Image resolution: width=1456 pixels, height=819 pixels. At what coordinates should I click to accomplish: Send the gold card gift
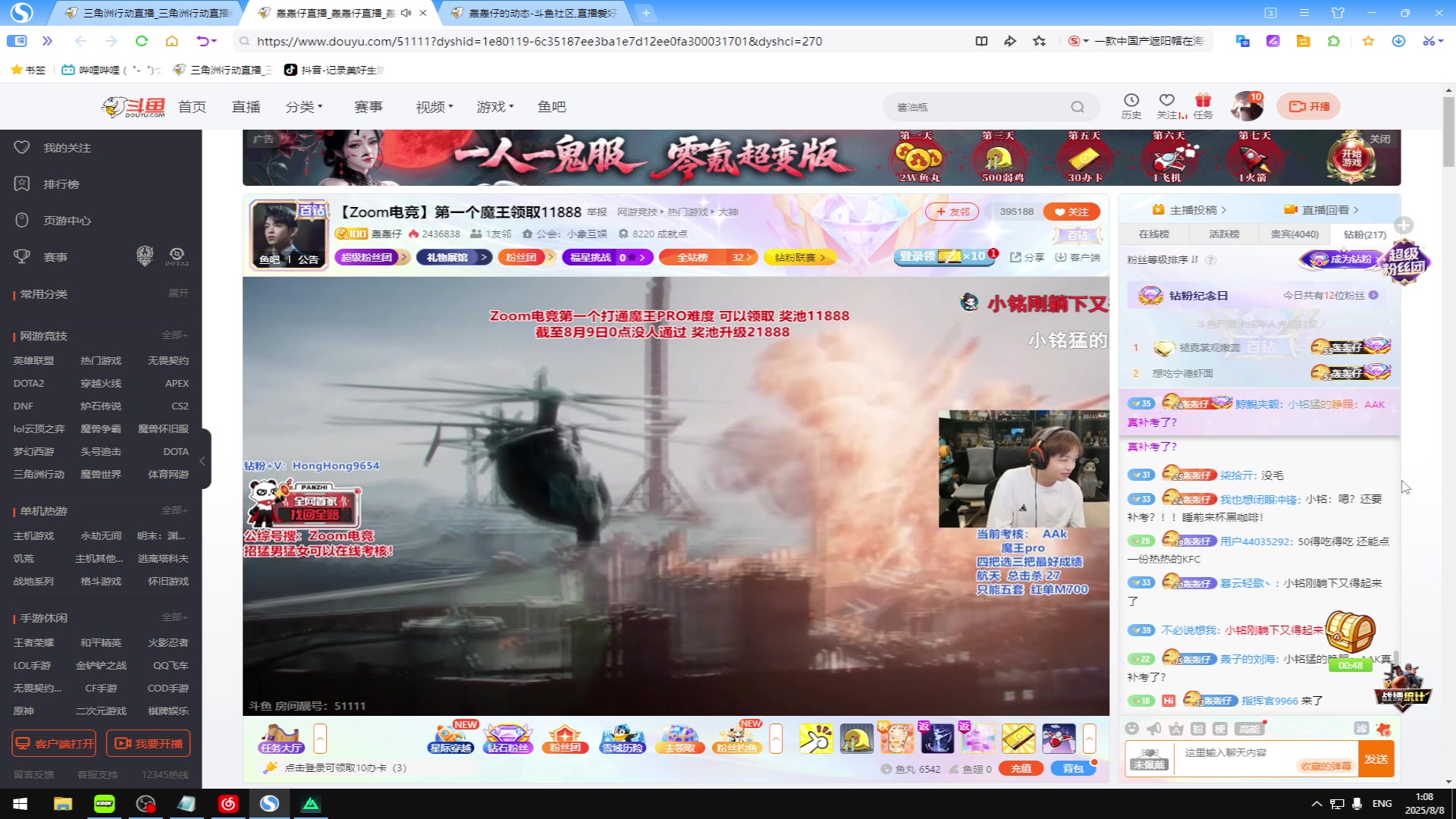pos(1018,738)
